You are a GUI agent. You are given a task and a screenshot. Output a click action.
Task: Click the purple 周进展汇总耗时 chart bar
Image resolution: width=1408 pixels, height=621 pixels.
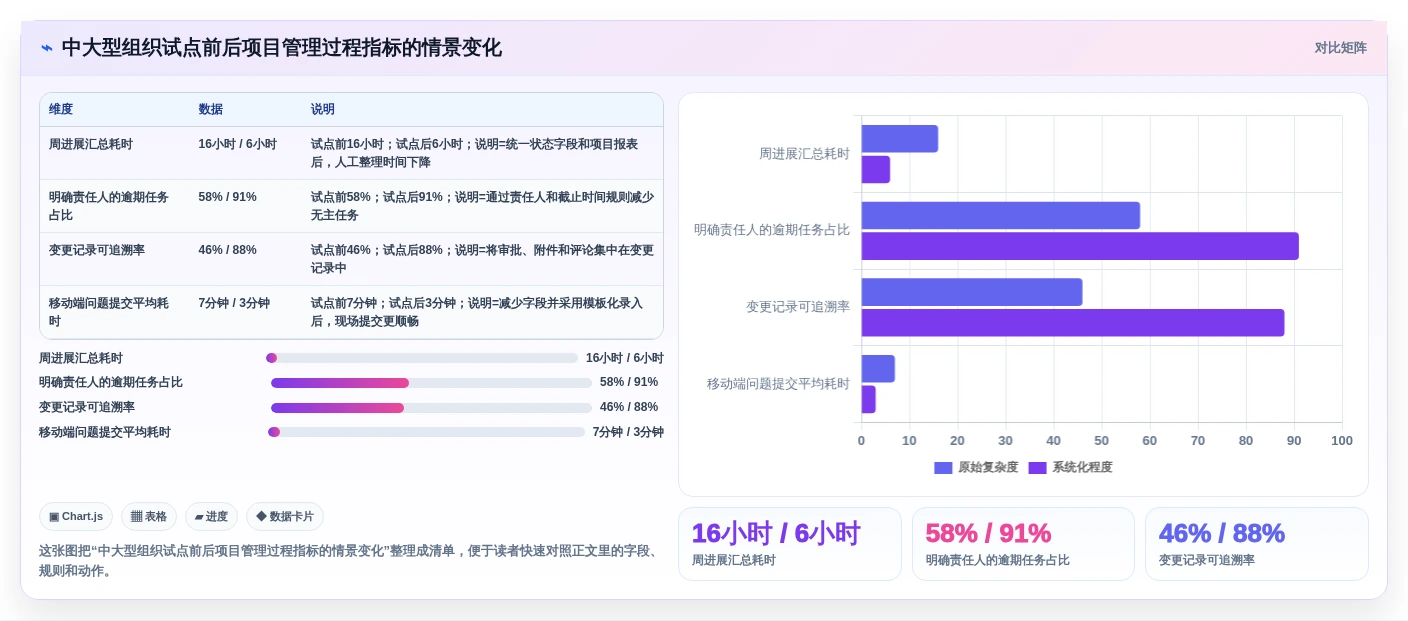[876, 170]
